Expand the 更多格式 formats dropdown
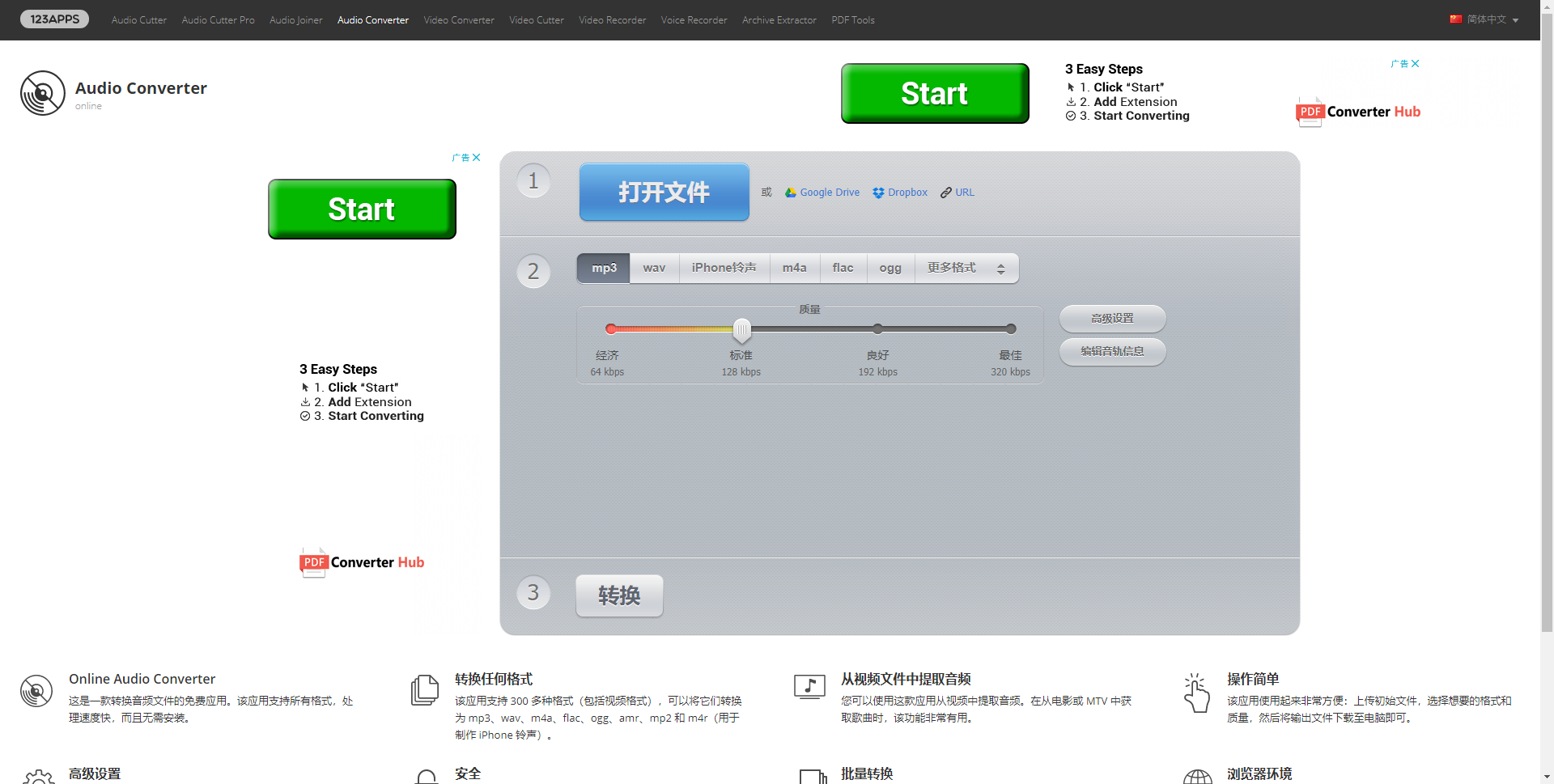Viewport: 1554px width, 784px height. (966, 268)
